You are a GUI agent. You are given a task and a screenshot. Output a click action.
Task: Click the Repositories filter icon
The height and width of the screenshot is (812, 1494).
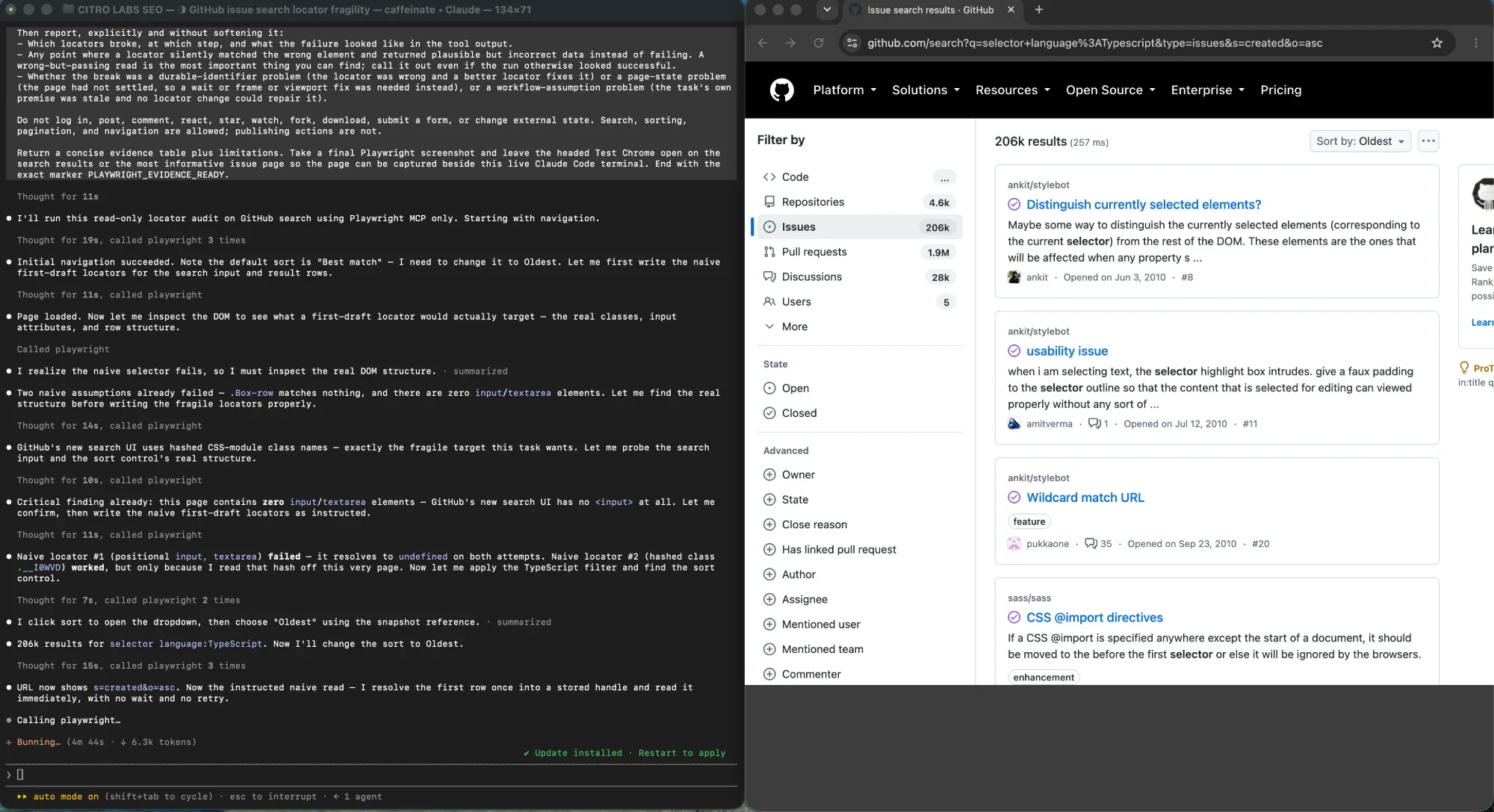[769, 202]
